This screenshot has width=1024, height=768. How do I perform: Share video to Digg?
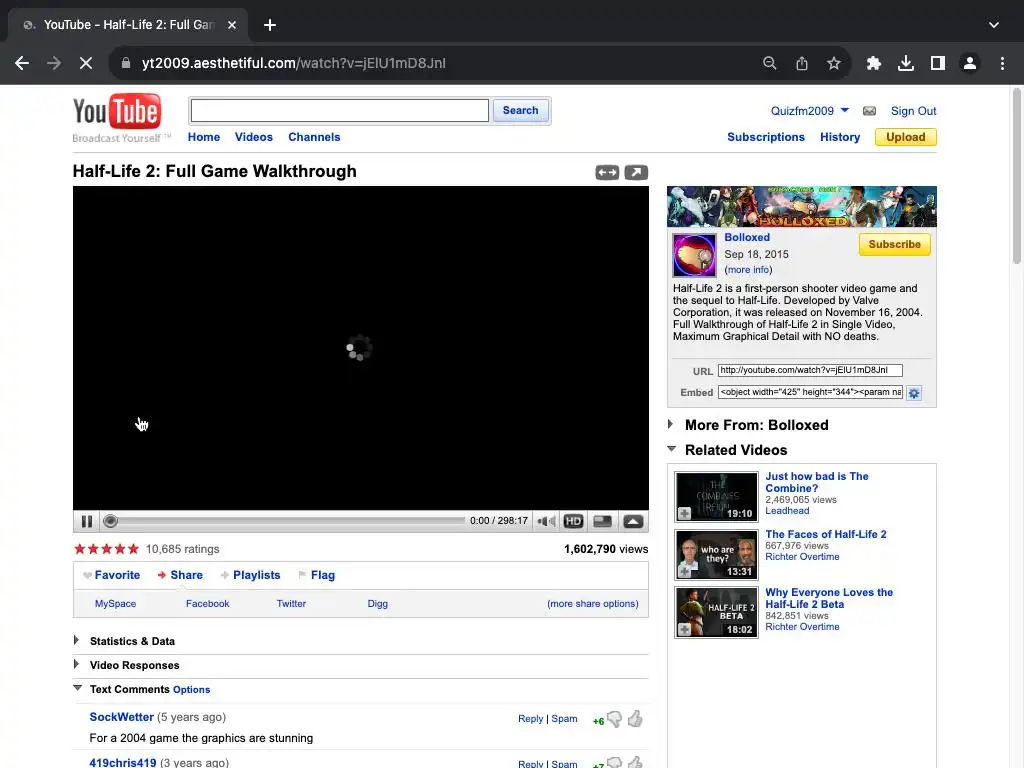pyautogui.click(x=377, y=603)
